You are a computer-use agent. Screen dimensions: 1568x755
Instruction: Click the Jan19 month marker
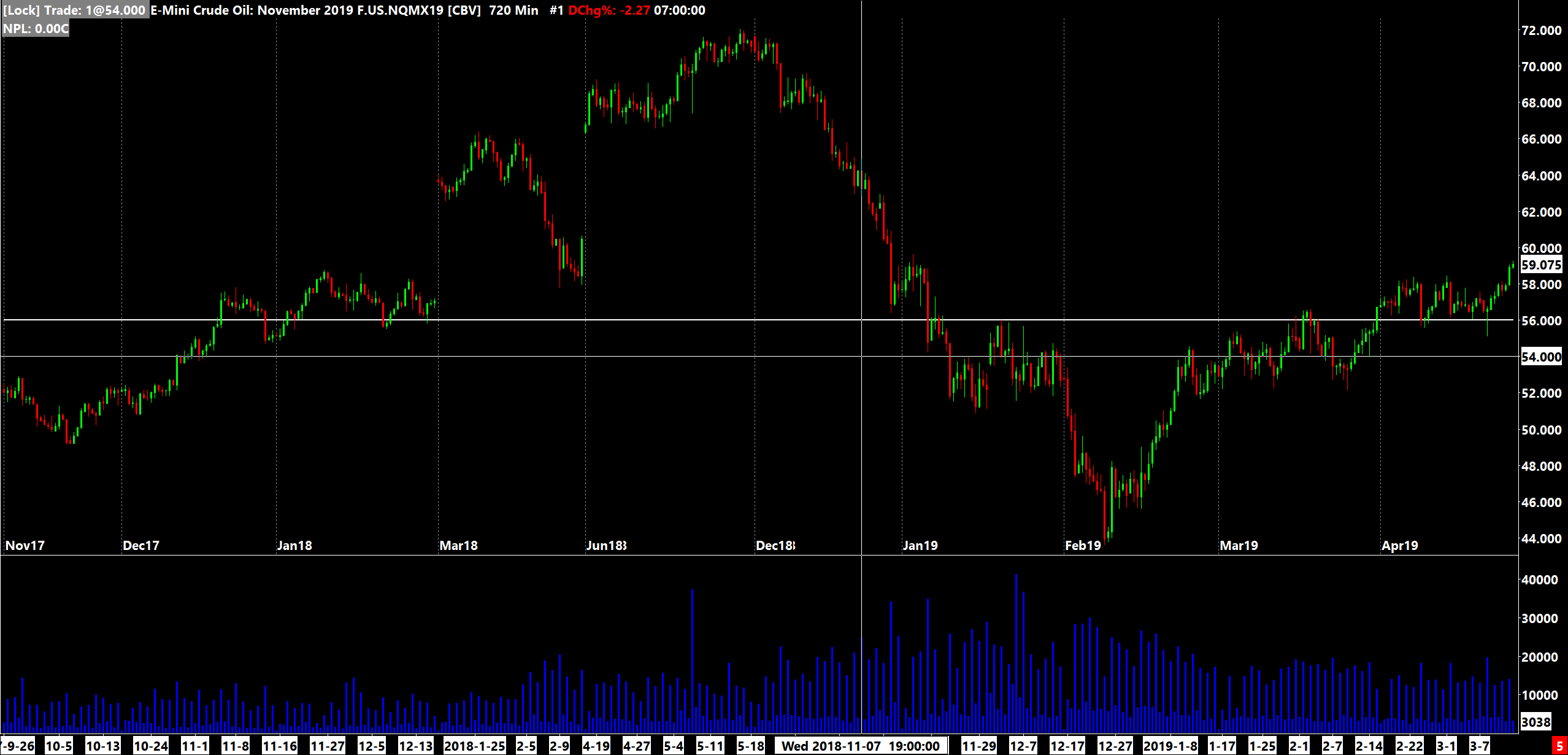920,546
